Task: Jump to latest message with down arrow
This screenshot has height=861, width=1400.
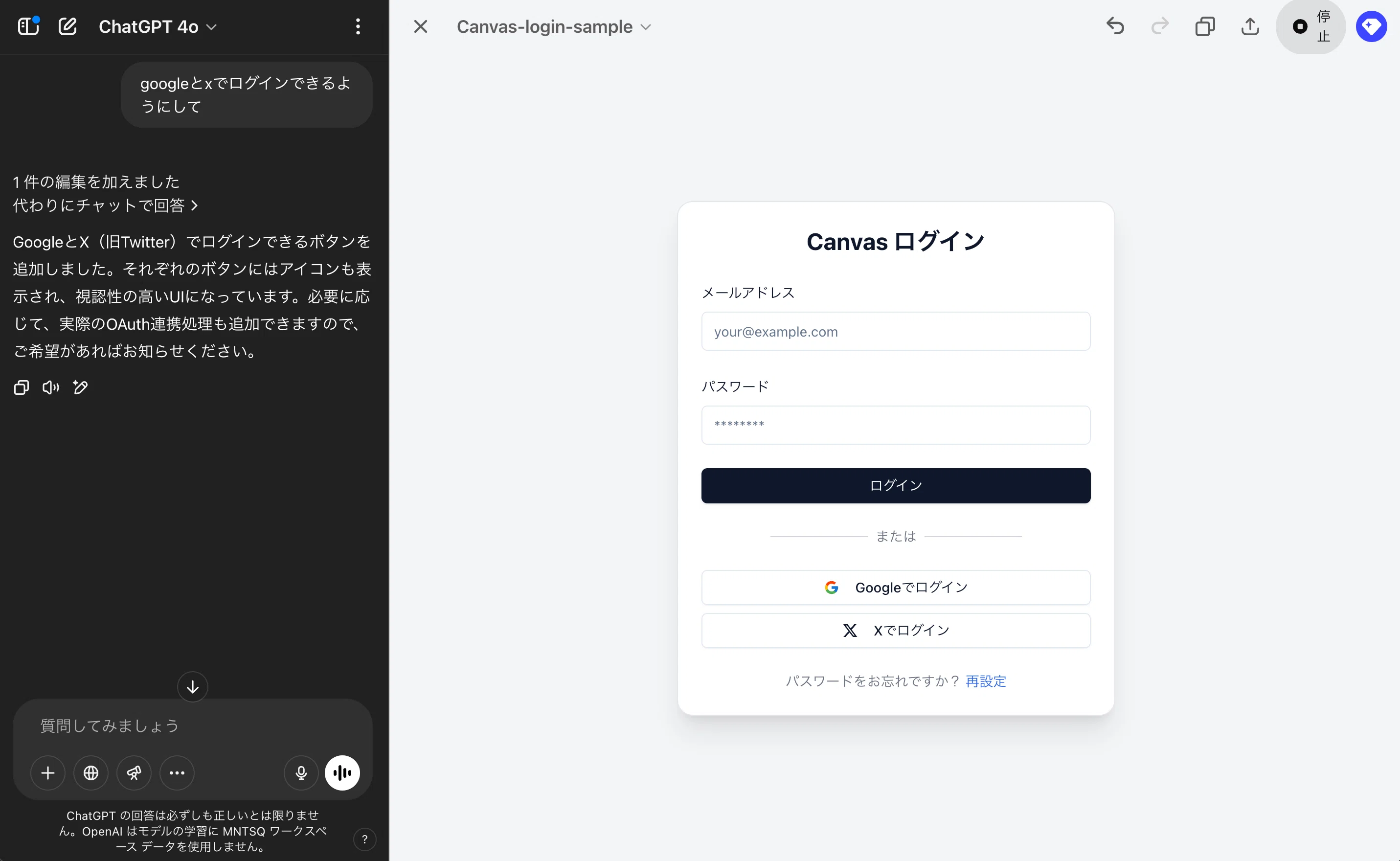Action: click(192, 687)
